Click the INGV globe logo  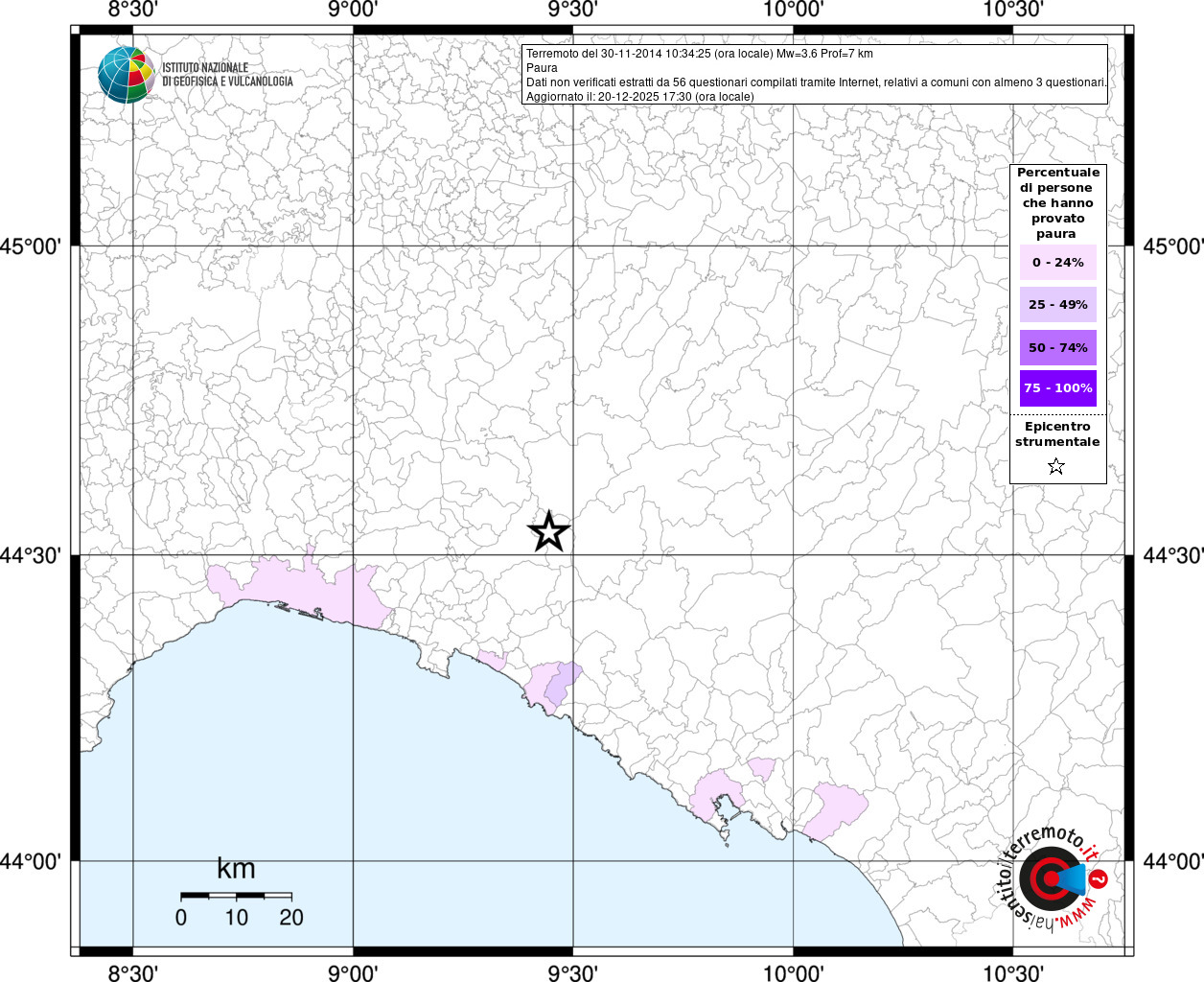coord(127,75)
